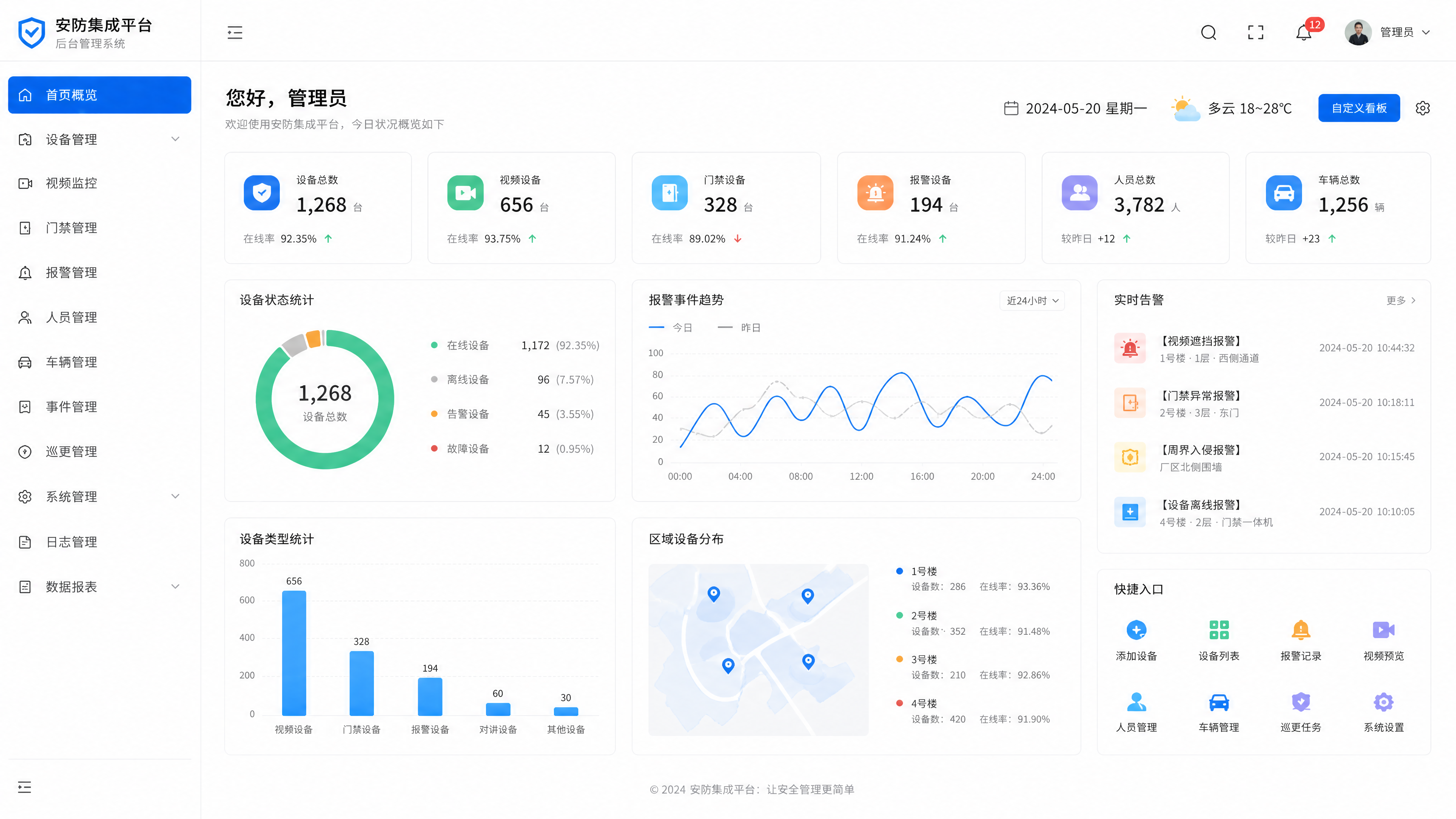
Task: Toggle the 在线设备 green legend dot
Action: pos(434,345)
